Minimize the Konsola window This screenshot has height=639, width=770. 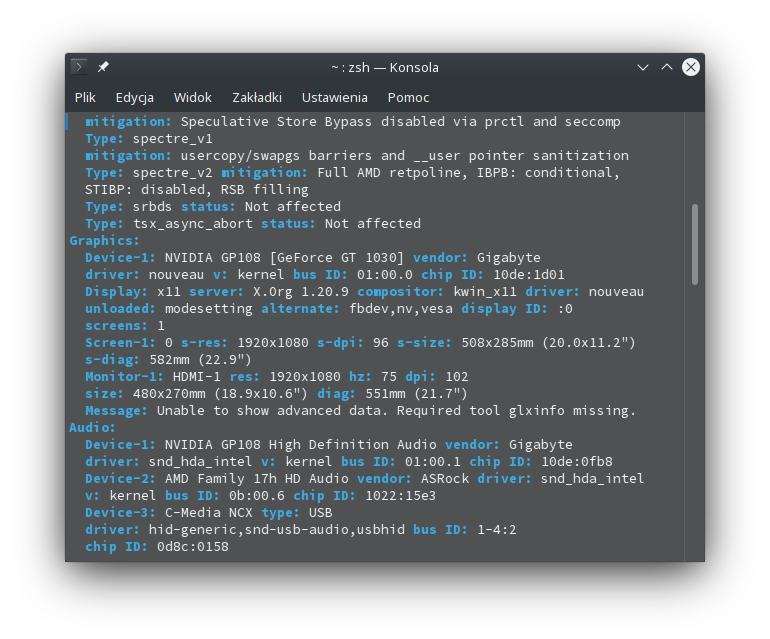[x=643, y=67]
